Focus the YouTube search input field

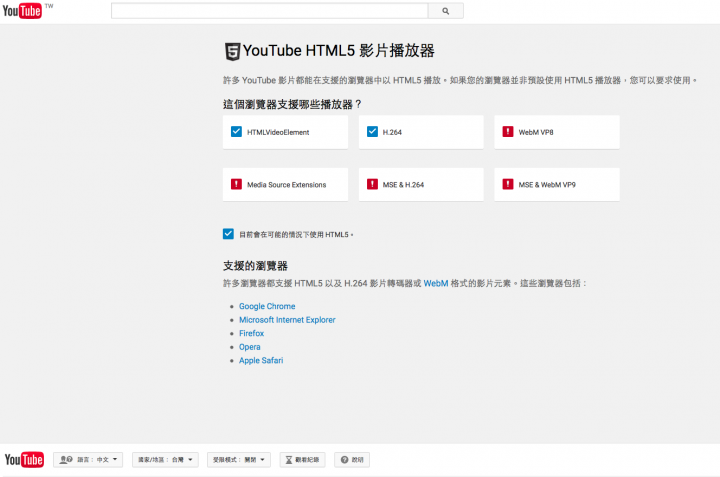[270, 11]
